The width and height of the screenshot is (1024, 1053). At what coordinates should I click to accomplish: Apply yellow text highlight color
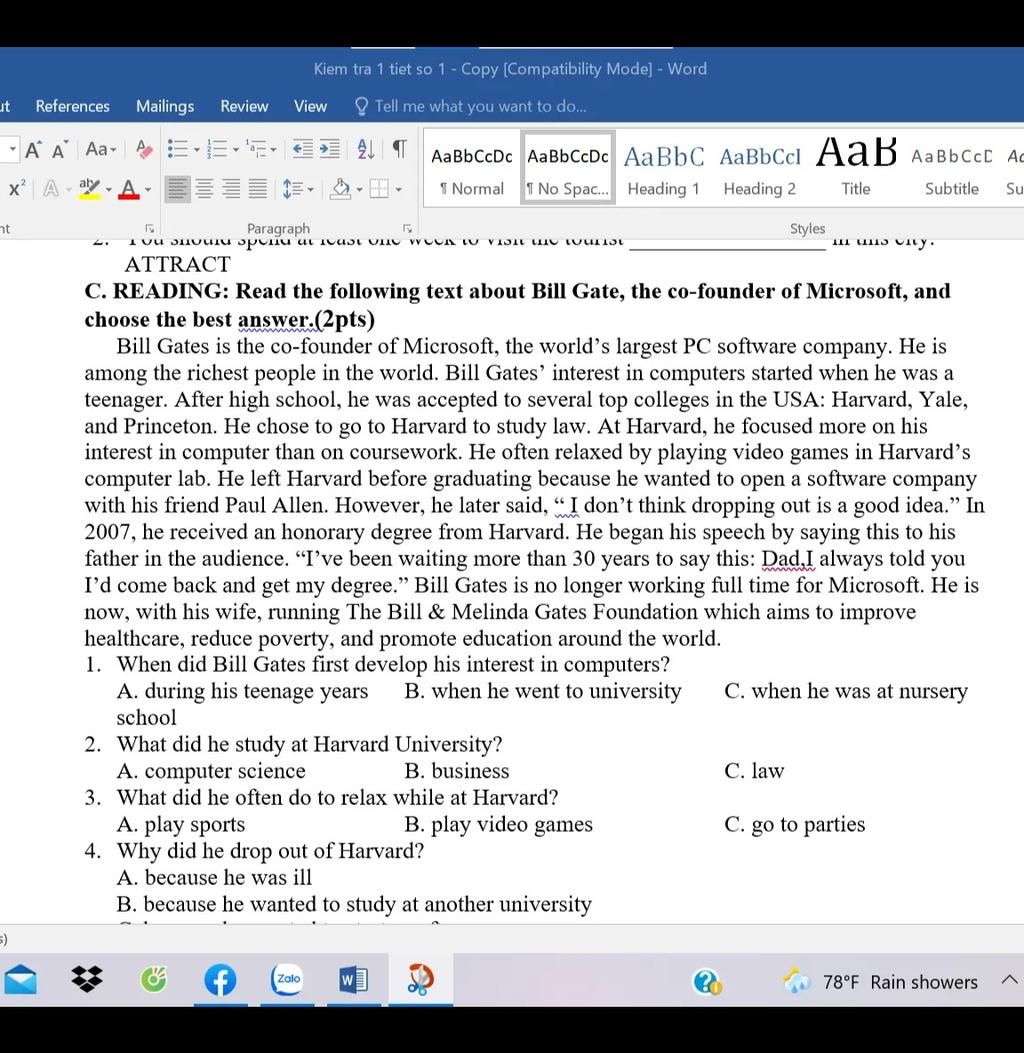[89, 189]
